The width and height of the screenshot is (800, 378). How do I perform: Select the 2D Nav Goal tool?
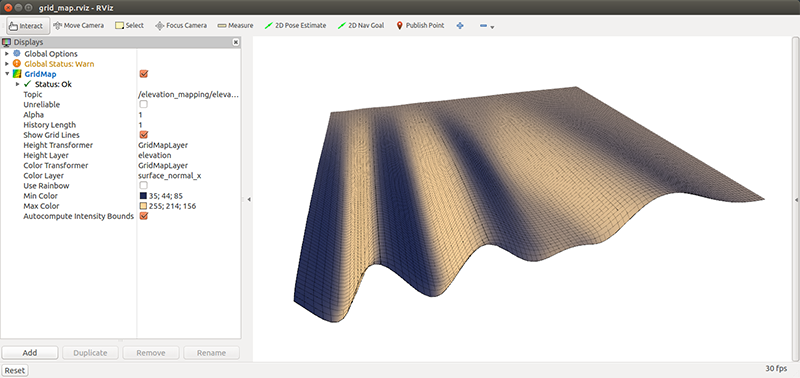361,26
